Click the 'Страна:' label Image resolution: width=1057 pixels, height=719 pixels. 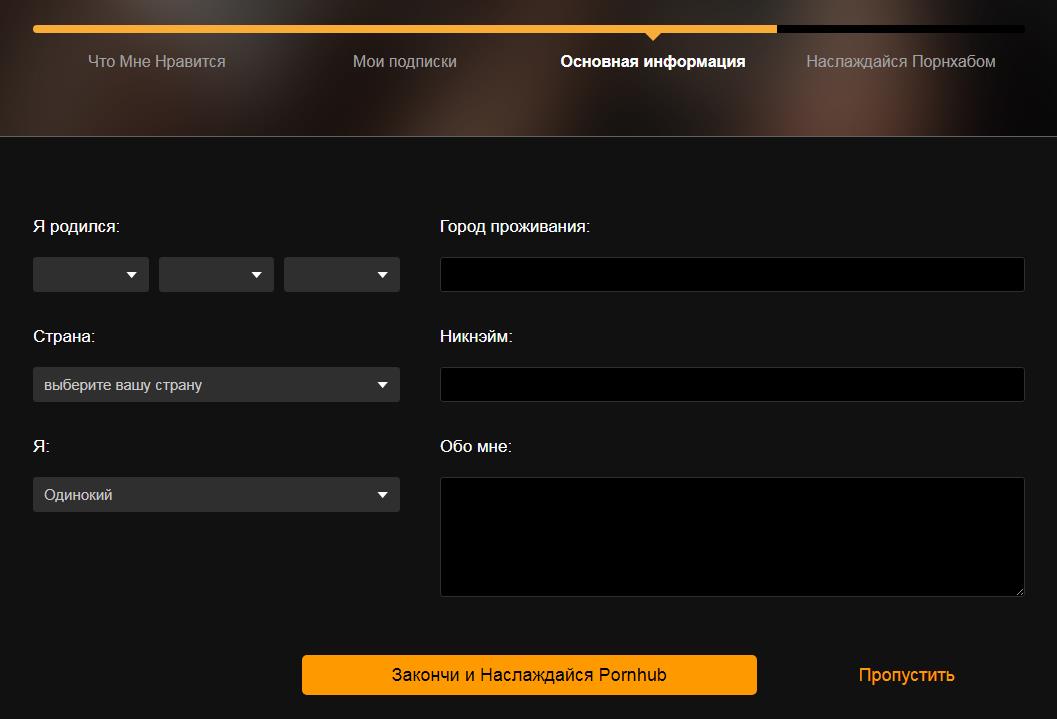click(x=64, y=336)
